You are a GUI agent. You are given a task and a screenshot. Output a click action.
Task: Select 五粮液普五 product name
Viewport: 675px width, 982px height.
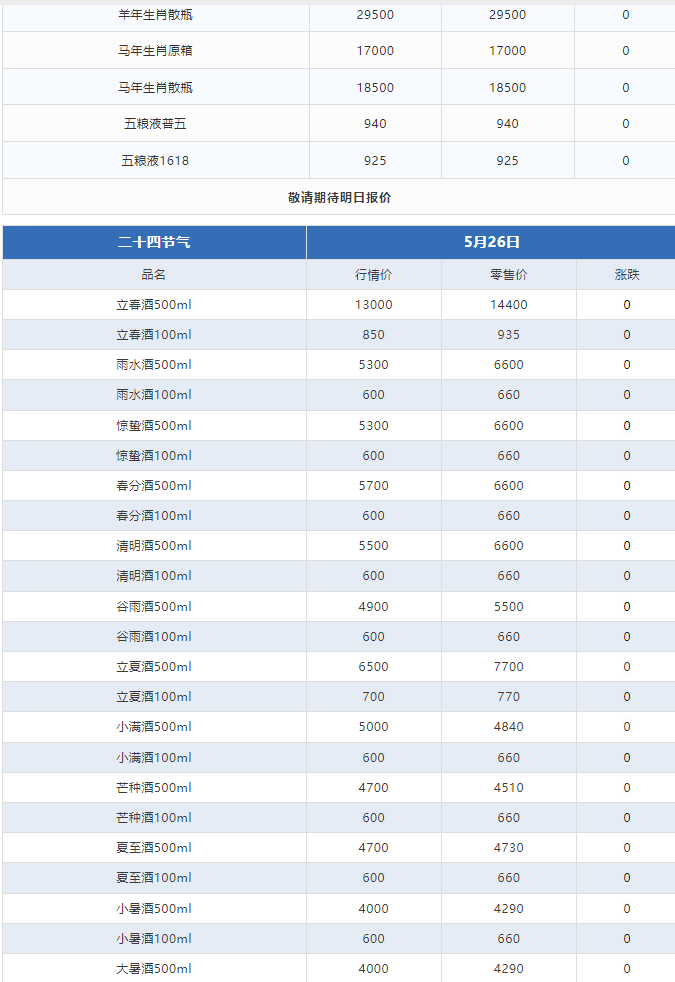(155, 123)
